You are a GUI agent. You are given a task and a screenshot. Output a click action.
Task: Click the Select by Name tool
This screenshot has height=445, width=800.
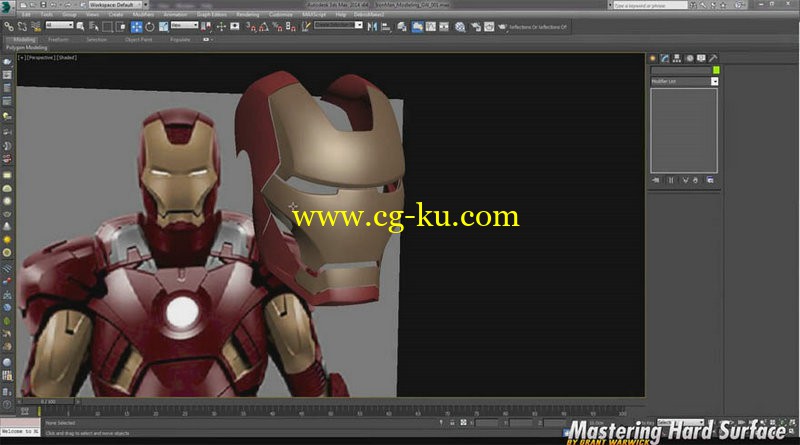pos(94,27)
